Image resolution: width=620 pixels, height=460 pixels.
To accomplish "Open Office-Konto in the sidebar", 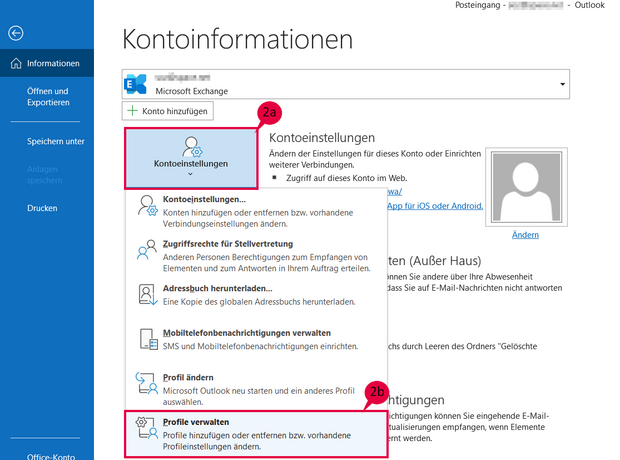I will (x=51, y=456).
